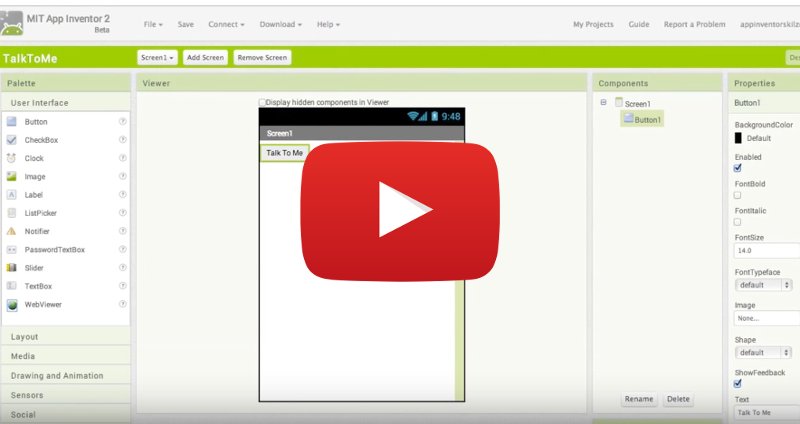800x424 pixels.
Task: Select the PasswordTextBox palette icon
Action: point(11,250)
